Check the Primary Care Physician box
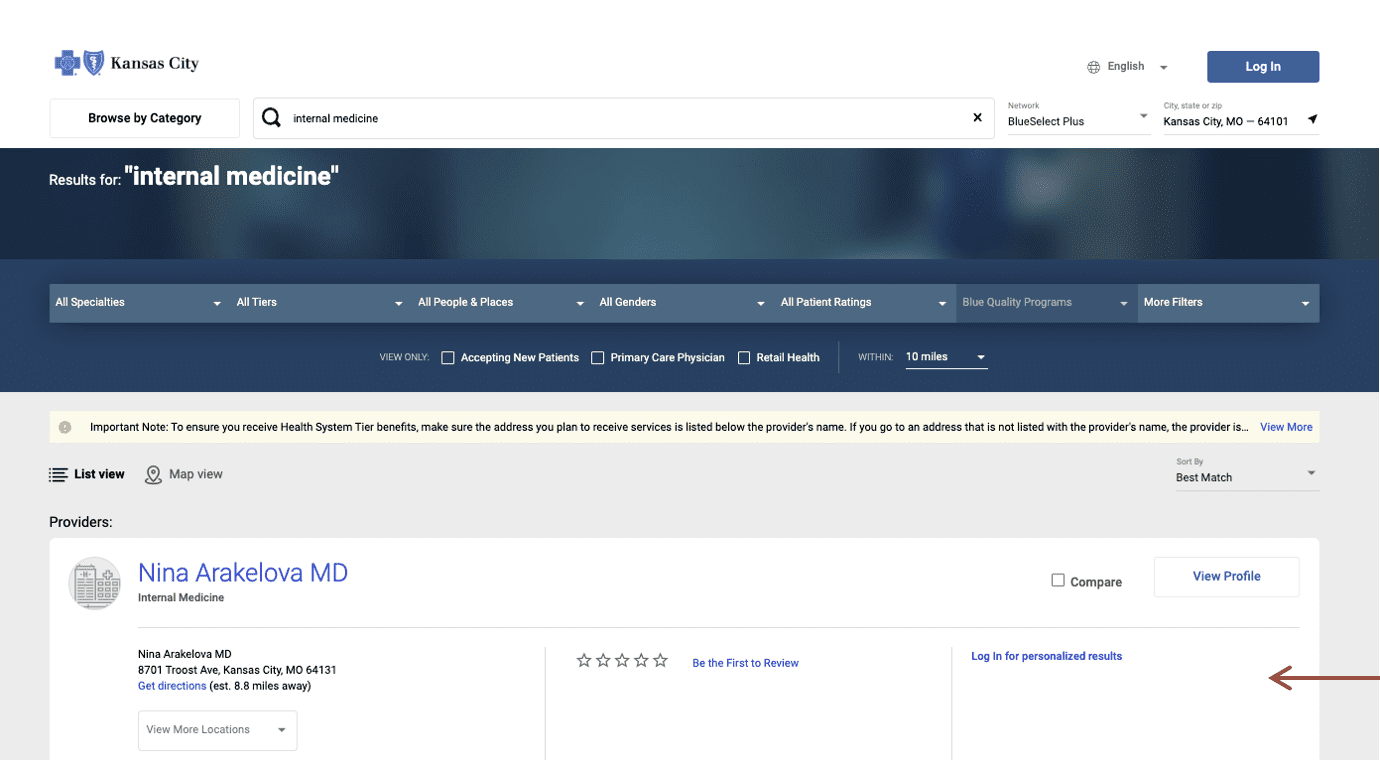Image resolution: width=1380 pixels, height=760 pixels. 598,358
